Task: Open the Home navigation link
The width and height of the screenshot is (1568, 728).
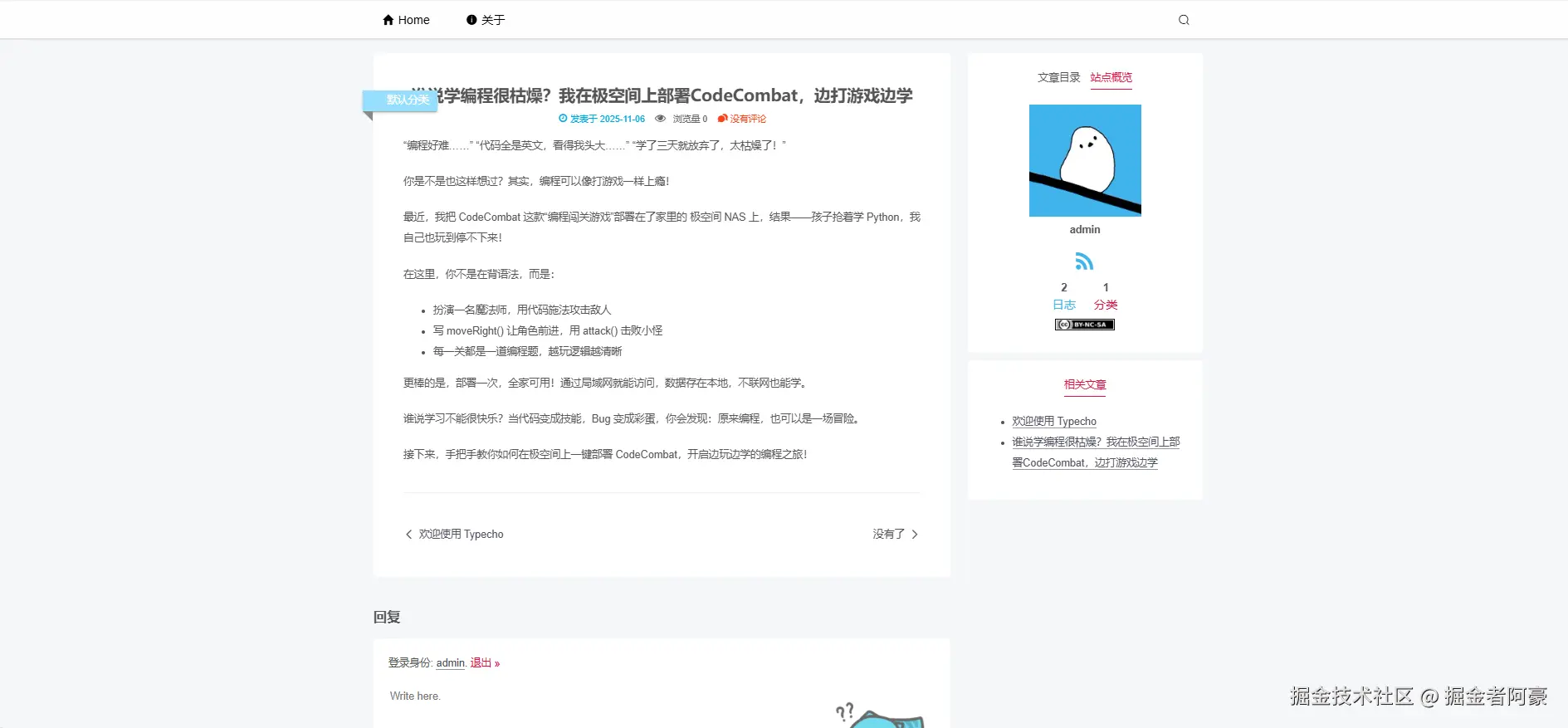Action: tap(406, 20)
